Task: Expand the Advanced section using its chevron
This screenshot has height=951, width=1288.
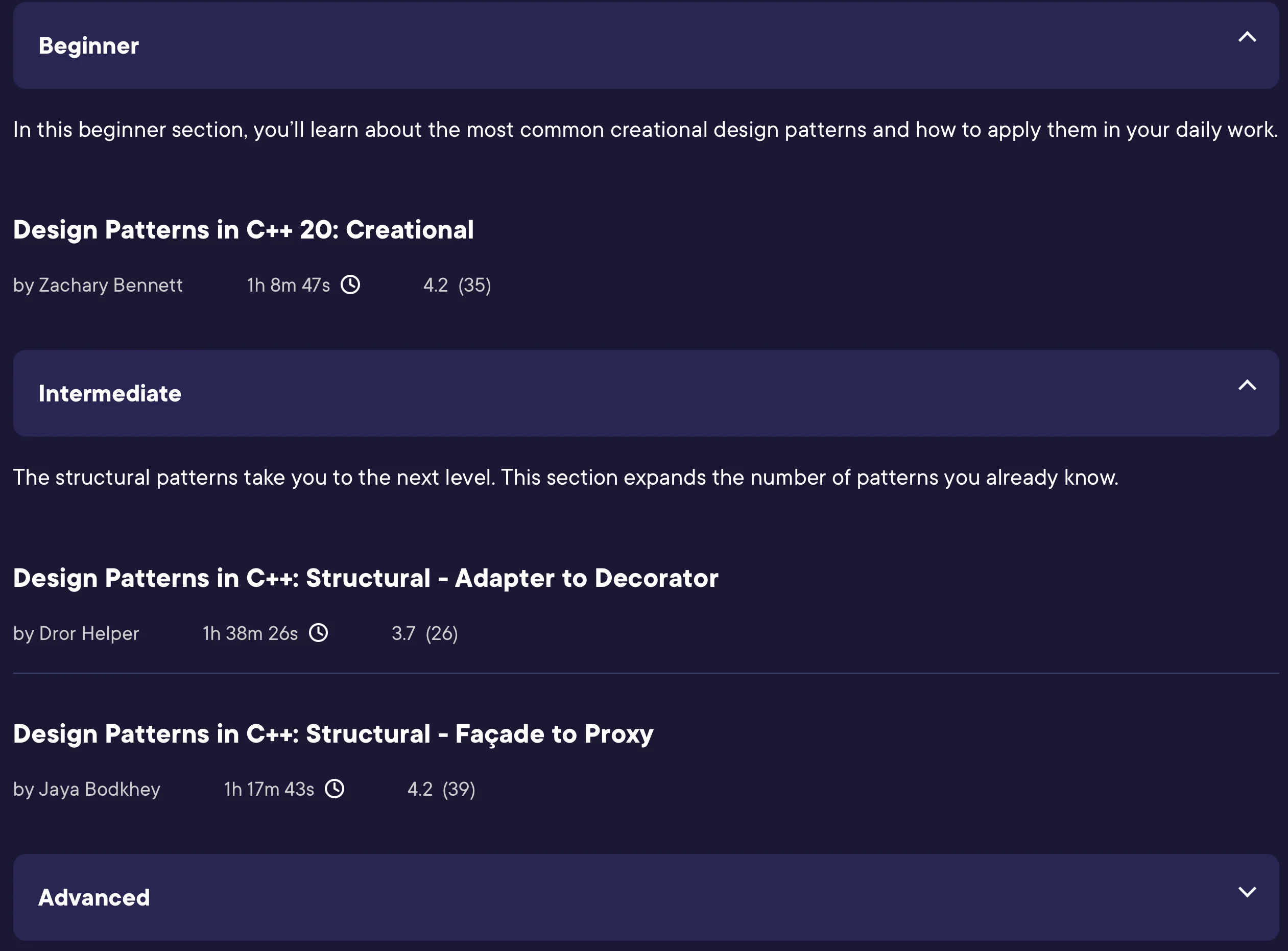Action: (x=1247, y=892)
